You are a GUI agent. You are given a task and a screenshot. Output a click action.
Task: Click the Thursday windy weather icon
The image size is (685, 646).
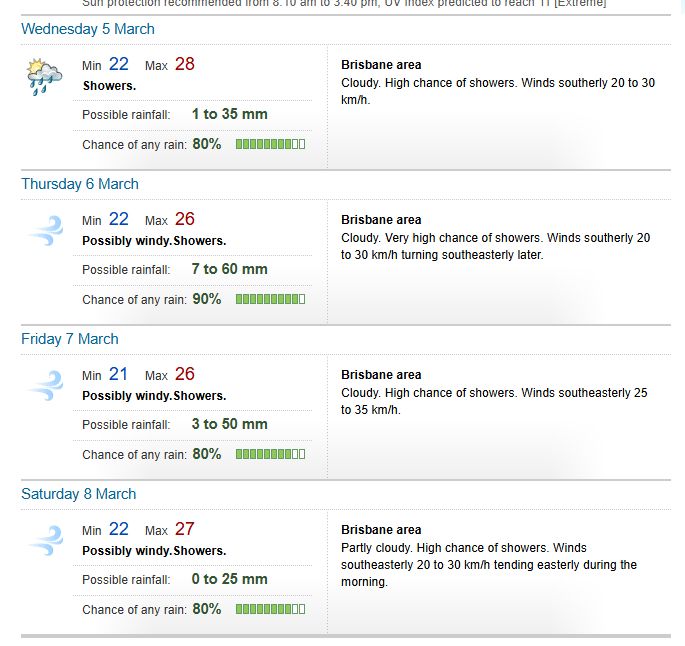pos(45,231)
